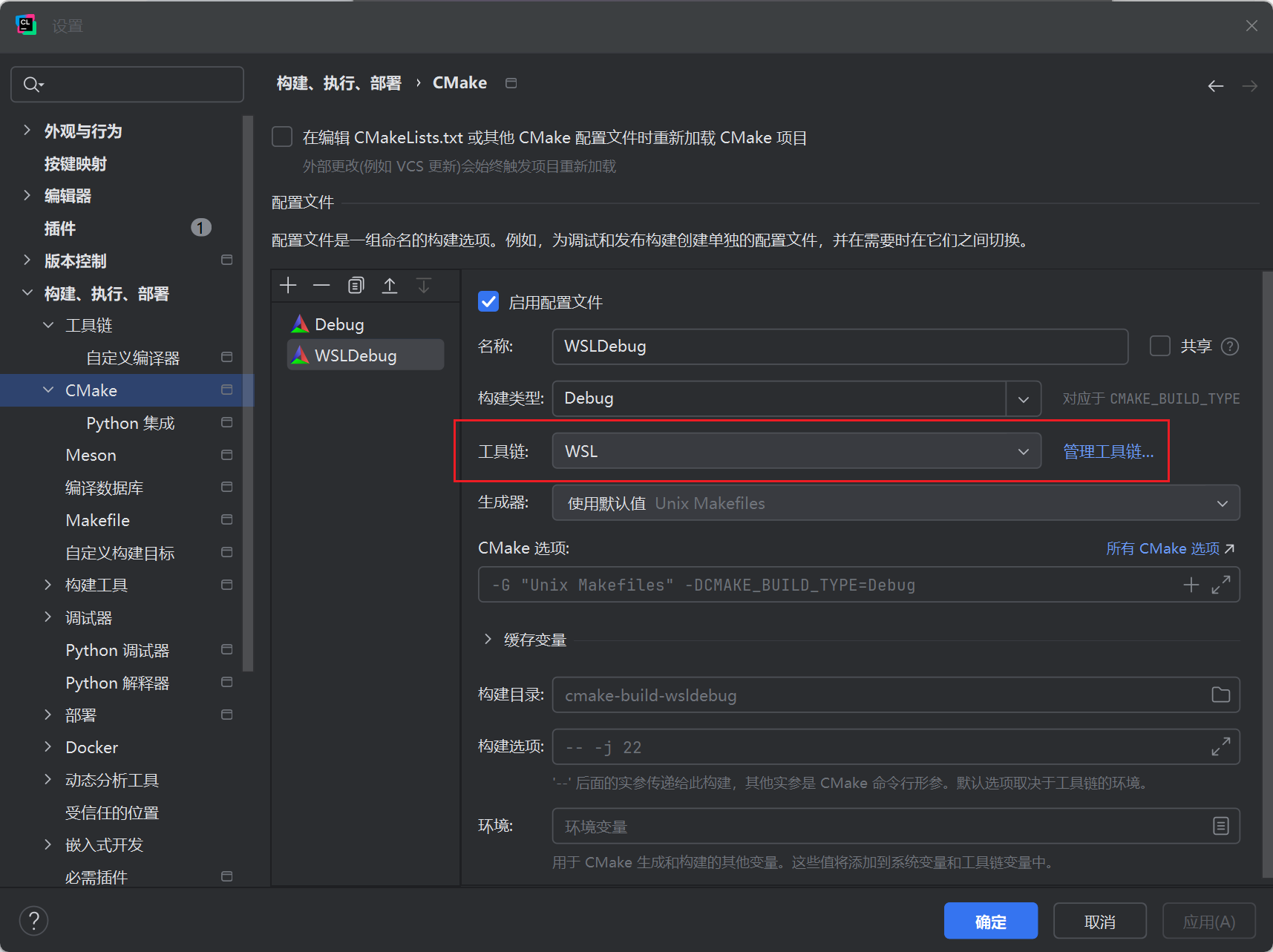Image resolution: width=1273 pixels, height=952 pixels.
Task: Click the project-level icon on the 自定义编译器 row
Action: (x=227, y=358)
